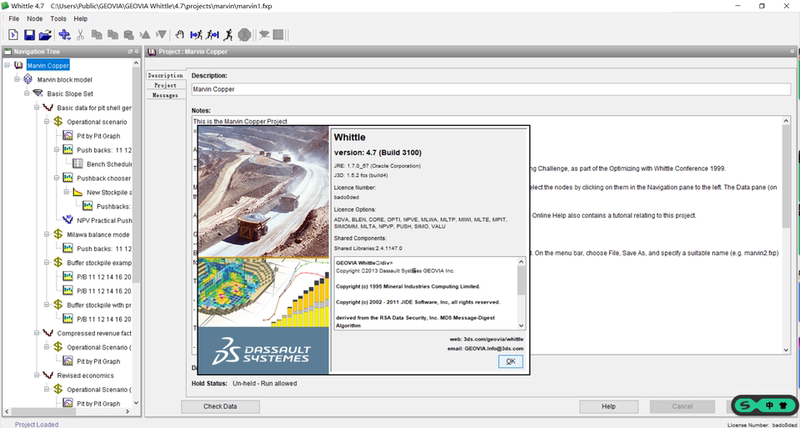
Task: Click the Project Loaded status text
Action: (x=37, y=424)
